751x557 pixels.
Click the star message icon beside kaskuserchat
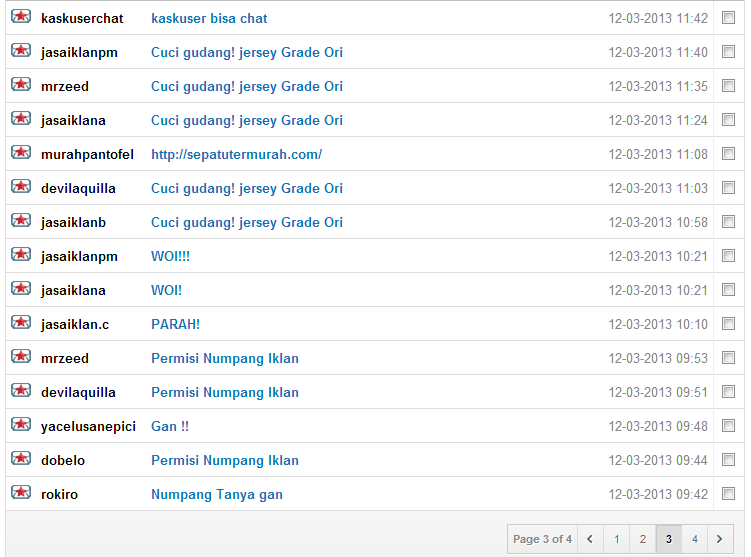pyautogui.click(x=21, y=16)
